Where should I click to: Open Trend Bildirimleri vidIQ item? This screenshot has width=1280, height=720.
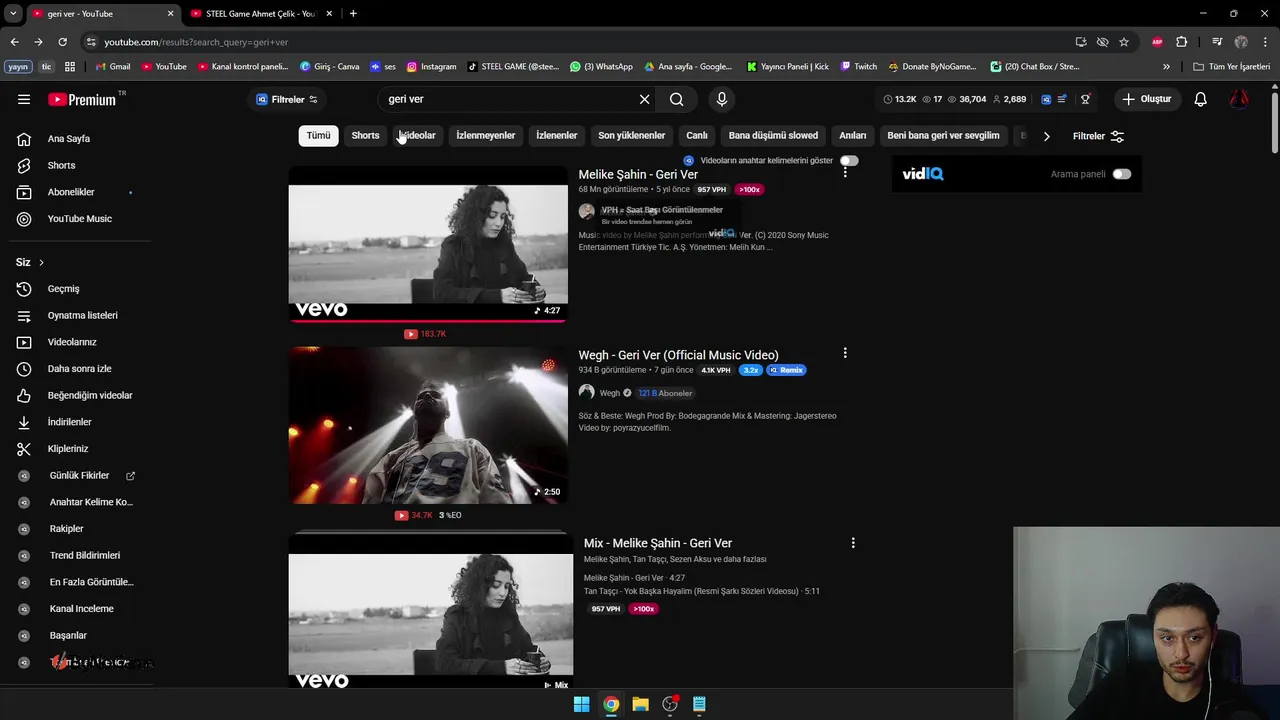click(84, 555)
